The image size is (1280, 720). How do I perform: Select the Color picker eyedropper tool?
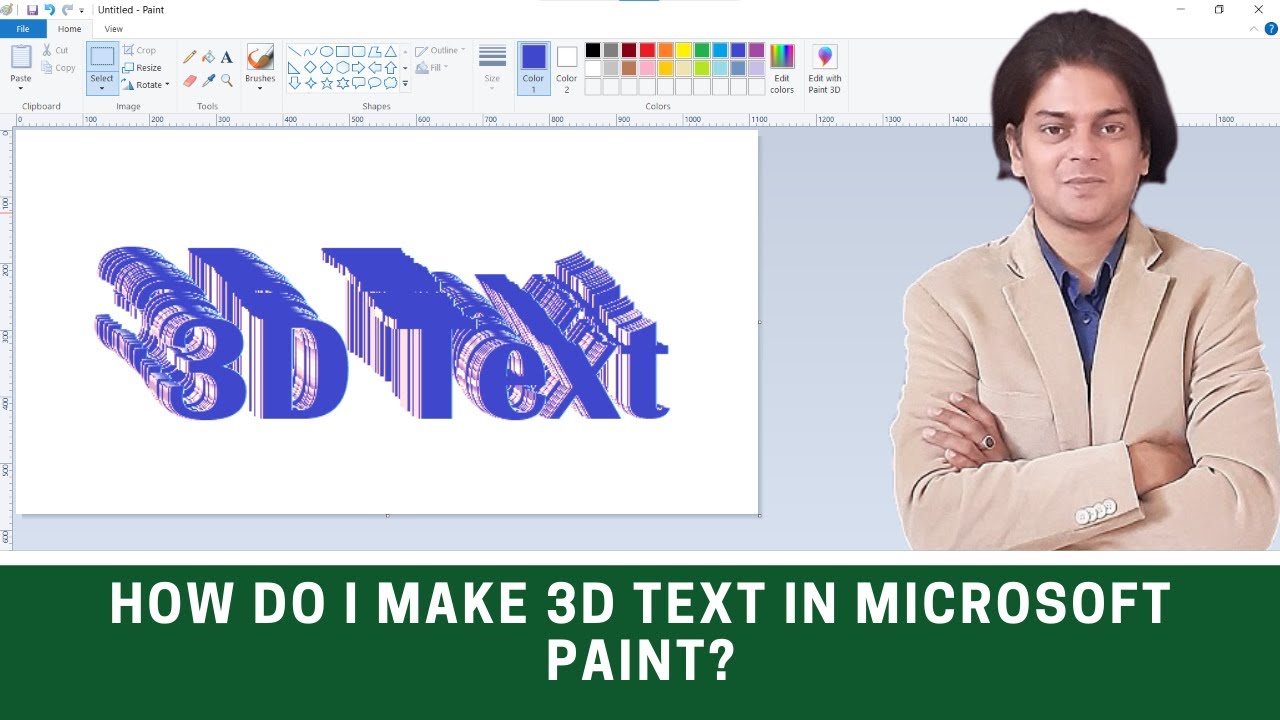pyautogui.click(x=208, y=80)
